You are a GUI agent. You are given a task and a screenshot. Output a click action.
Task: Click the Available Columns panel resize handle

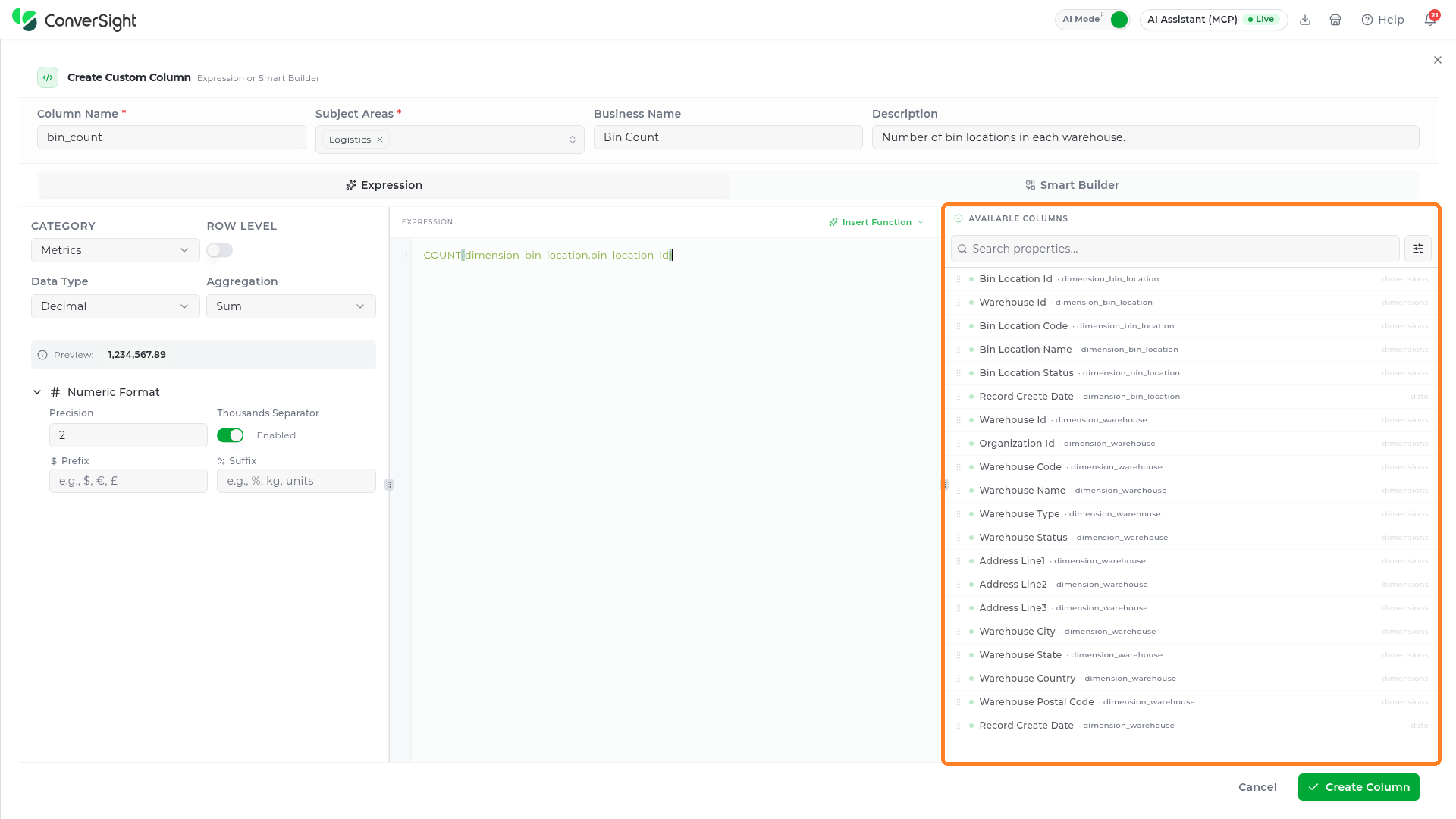click(x=944, y=485)
